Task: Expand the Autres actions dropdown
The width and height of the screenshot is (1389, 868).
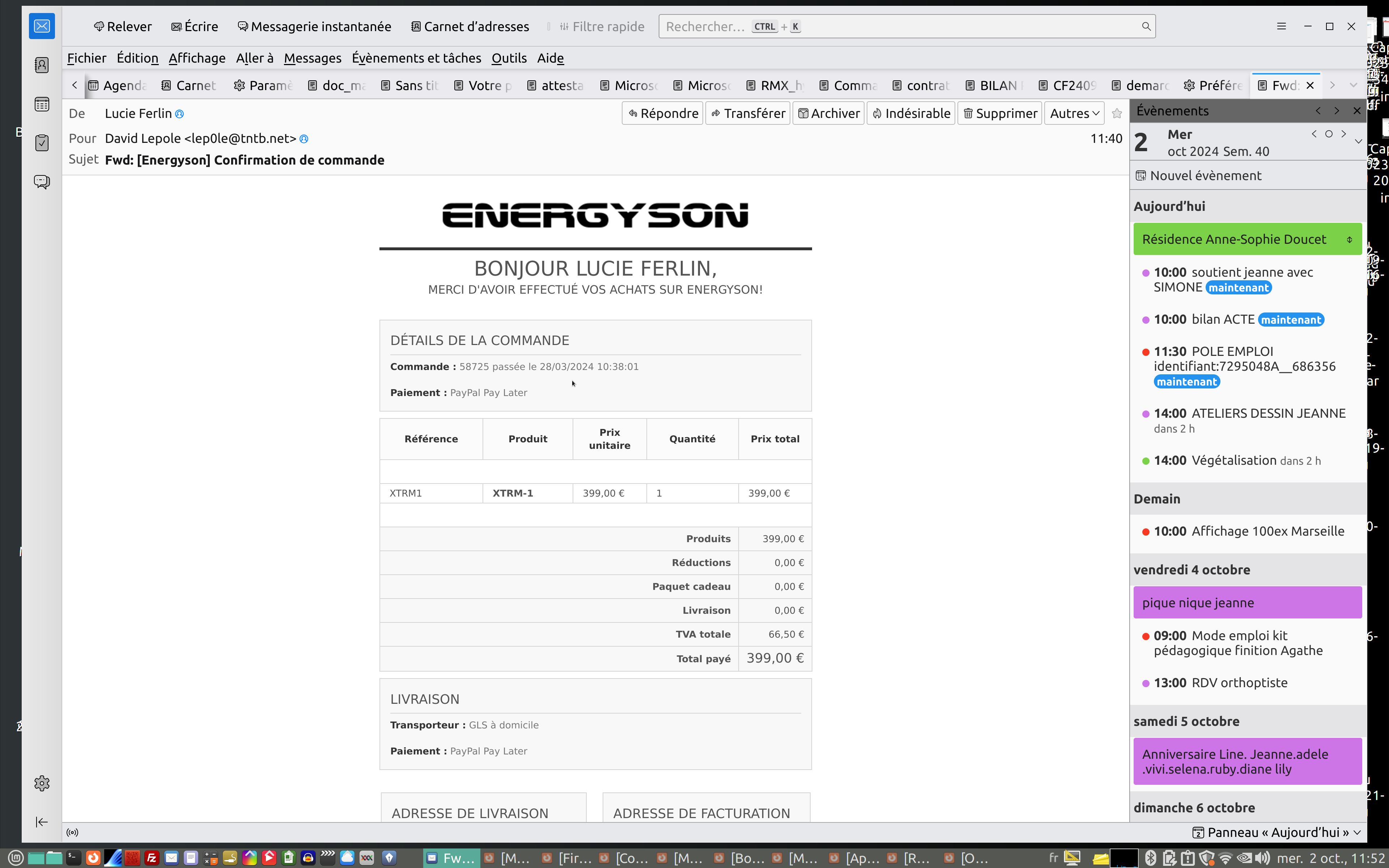Action: tap(1074, 114)
